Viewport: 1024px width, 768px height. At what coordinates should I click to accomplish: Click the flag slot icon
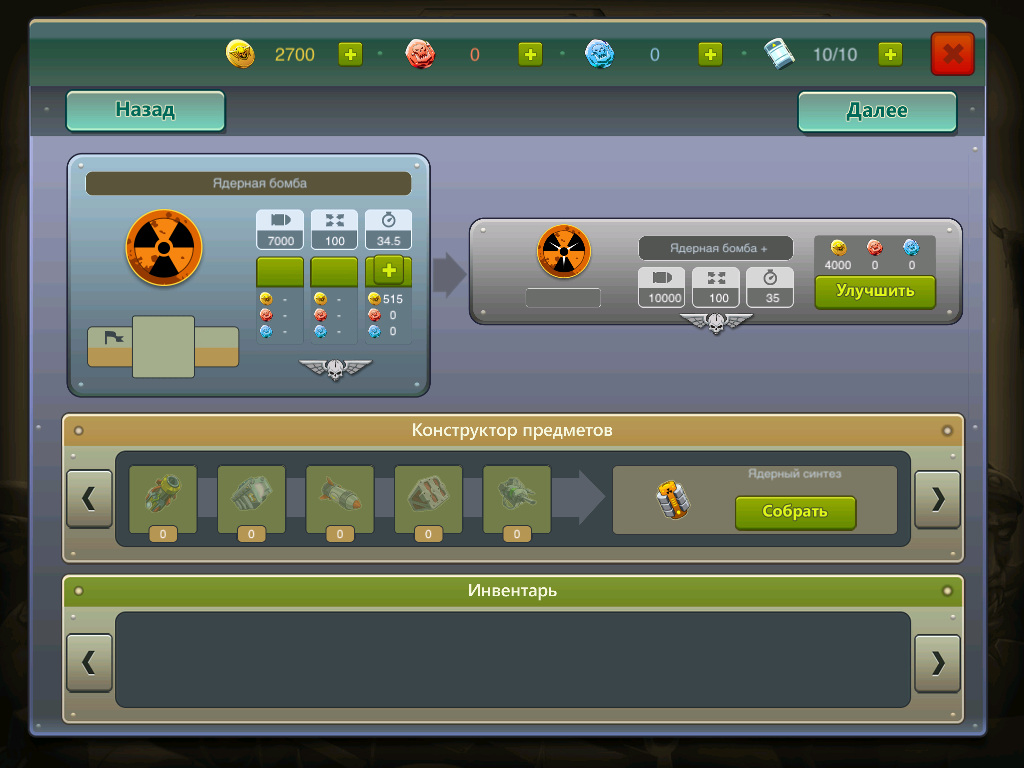[114, 338]
